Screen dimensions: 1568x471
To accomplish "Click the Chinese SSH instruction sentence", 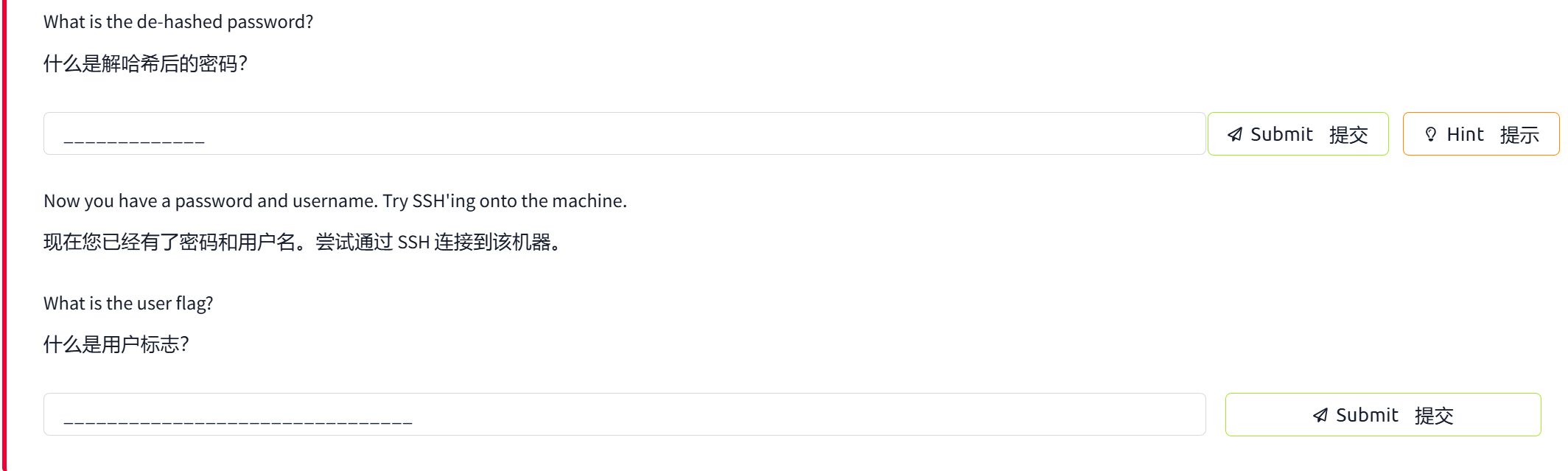I will 302,243.
